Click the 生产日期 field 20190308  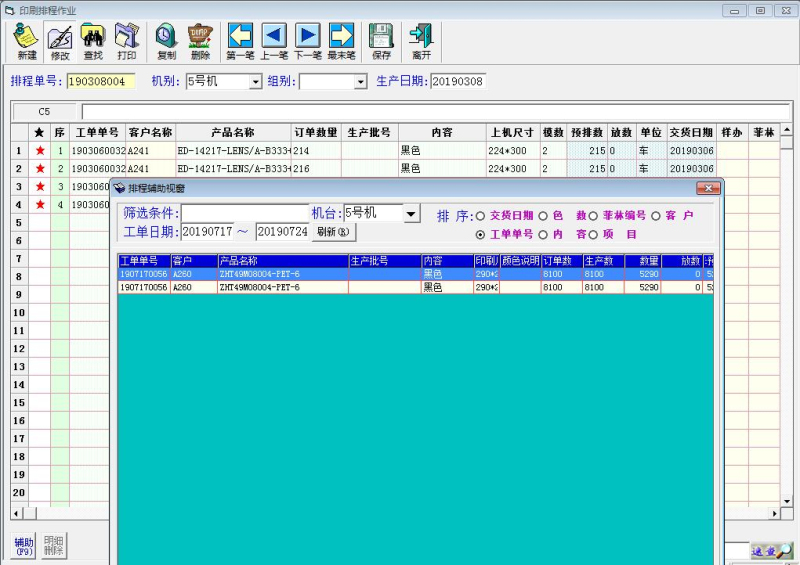tap(458, 82)
